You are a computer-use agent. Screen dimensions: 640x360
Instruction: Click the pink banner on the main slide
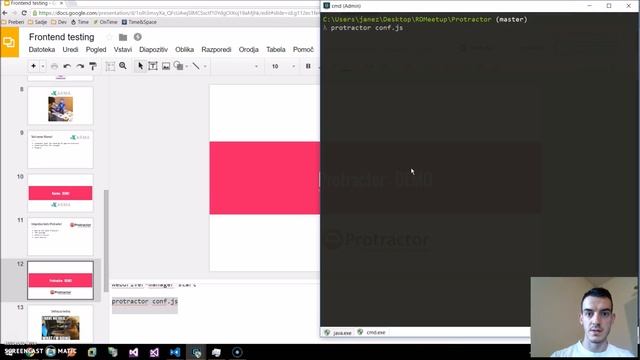264,178
